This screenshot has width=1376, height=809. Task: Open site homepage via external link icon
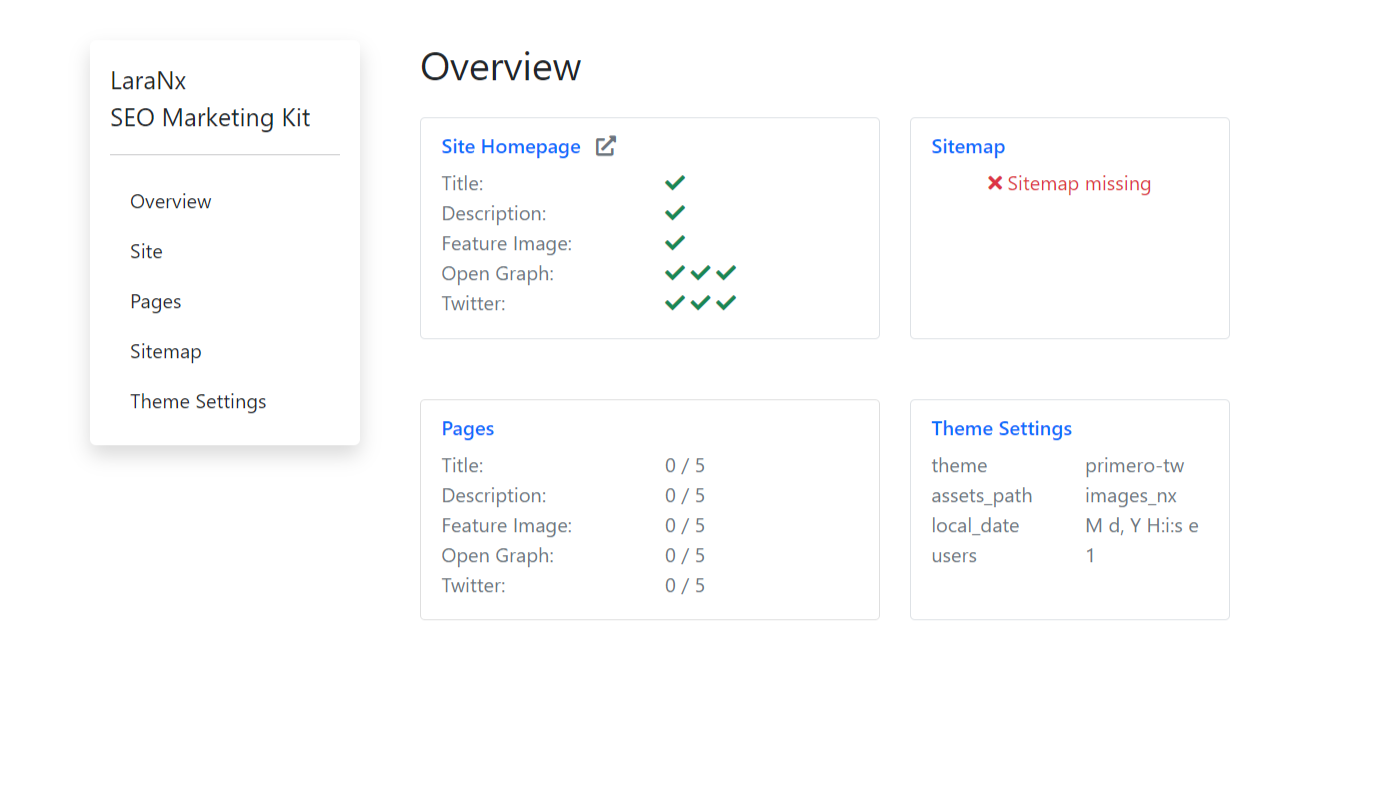(x=605, y=145)
